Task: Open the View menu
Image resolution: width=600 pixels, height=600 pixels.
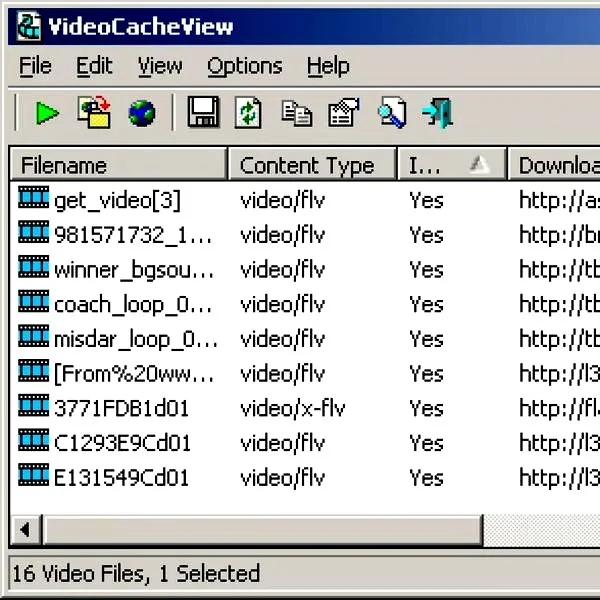Action: [x=160, y=66]
